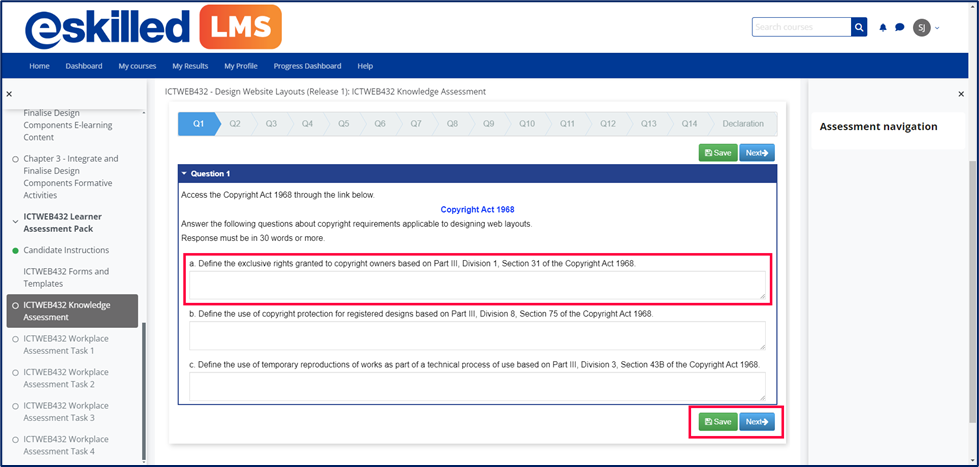Open ICTWEB432 Workplace Assessment Task 2
Viewport: 979px width, 467px height.
(x=66, y=378)
